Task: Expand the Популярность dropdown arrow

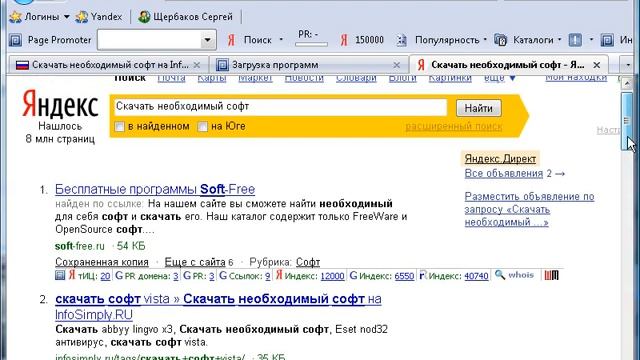Action: pos(485,40)
